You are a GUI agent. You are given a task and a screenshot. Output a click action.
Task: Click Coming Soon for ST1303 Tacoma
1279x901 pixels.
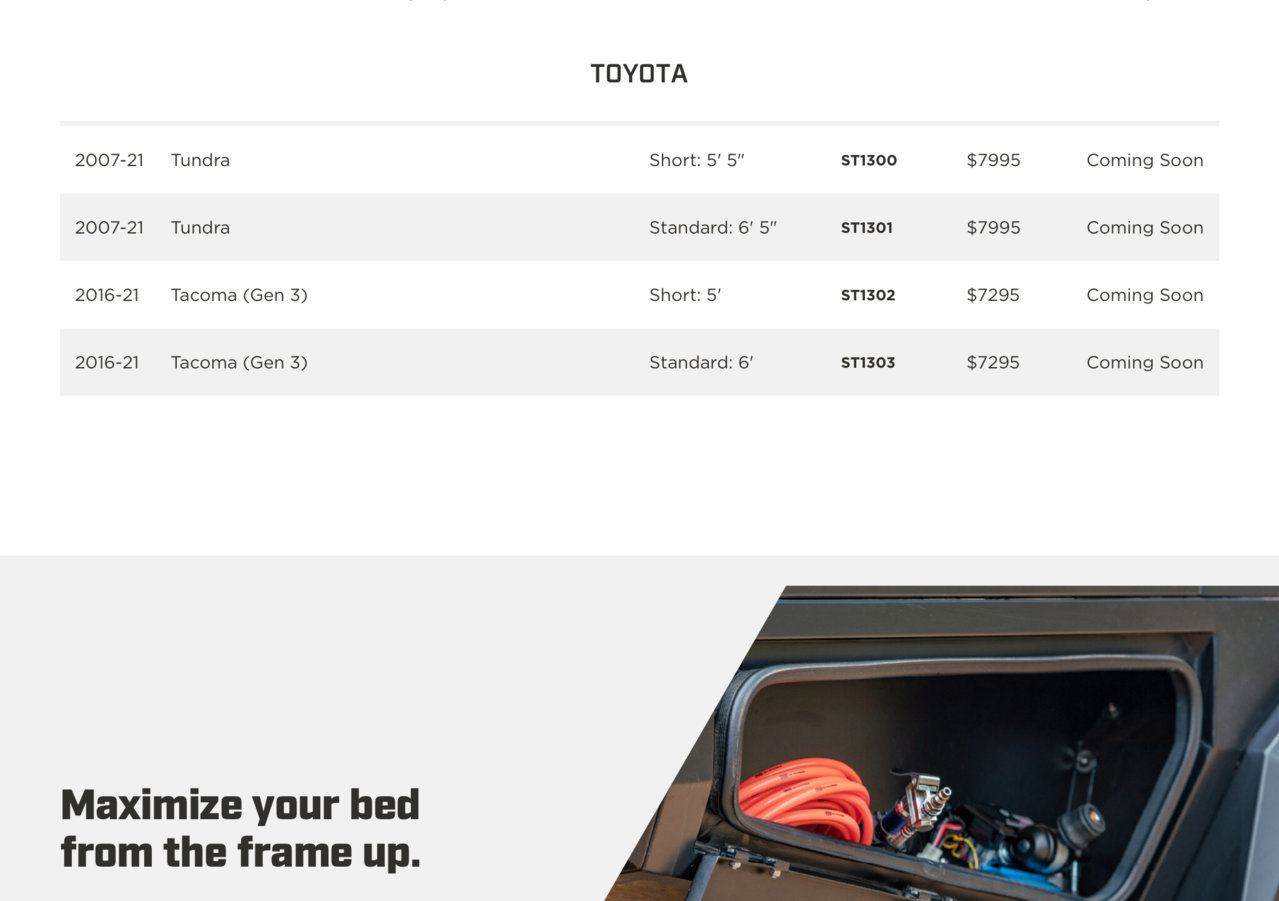tap(1145, 363)
